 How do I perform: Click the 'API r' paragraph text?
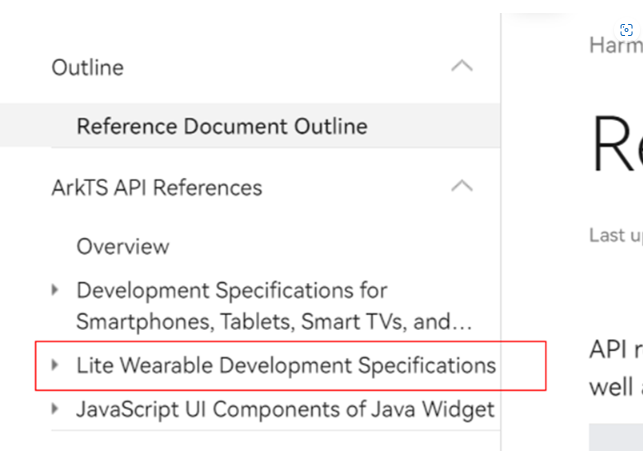pos(615,350)
